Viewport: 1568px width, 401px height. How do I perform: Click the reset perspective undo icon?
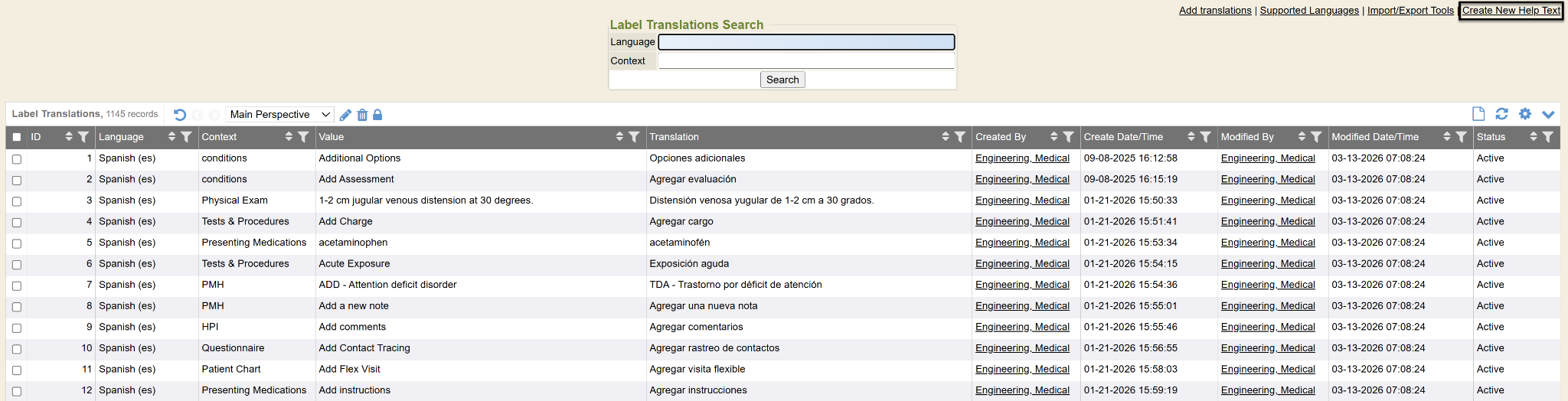[180, 115]
